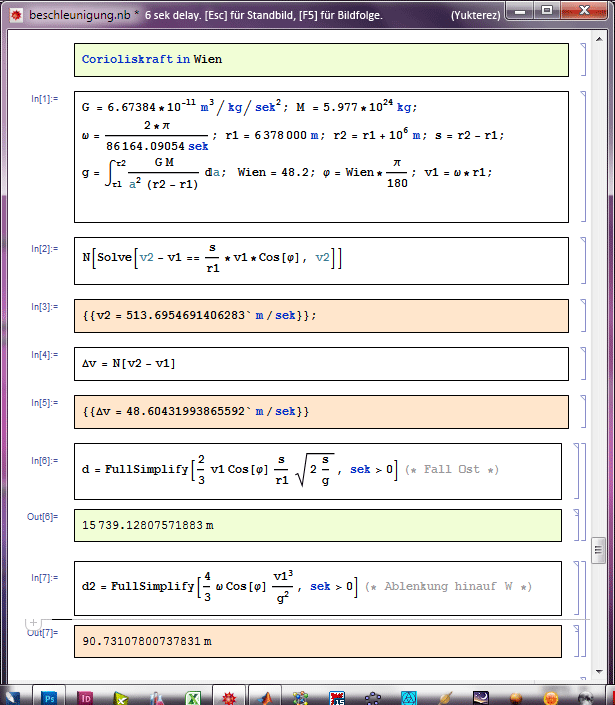
Task: Click the vertical scrollbar thumb
Action: click(598, 550)
